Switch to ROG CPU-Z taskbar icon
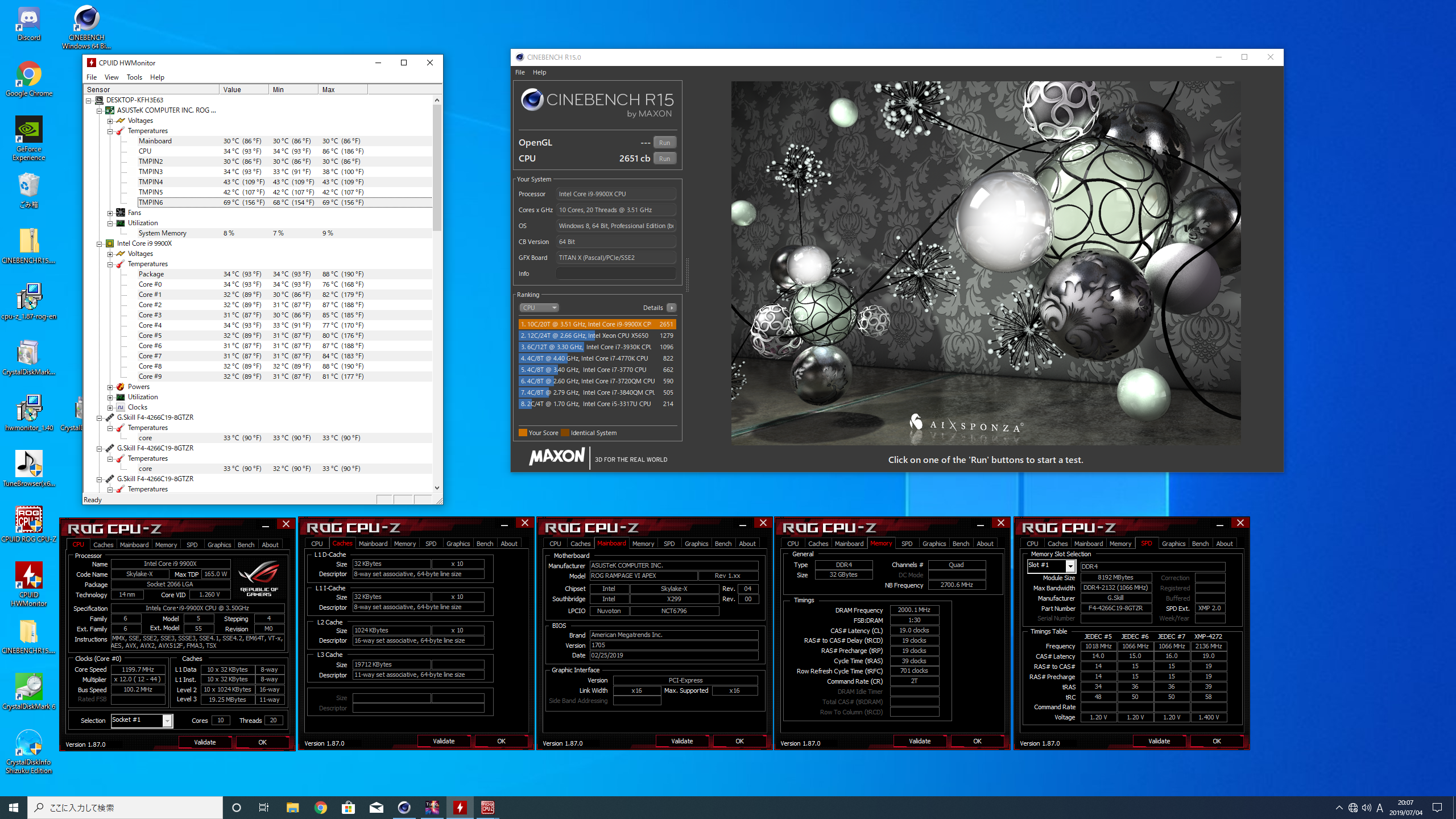 tap(487, 808)
